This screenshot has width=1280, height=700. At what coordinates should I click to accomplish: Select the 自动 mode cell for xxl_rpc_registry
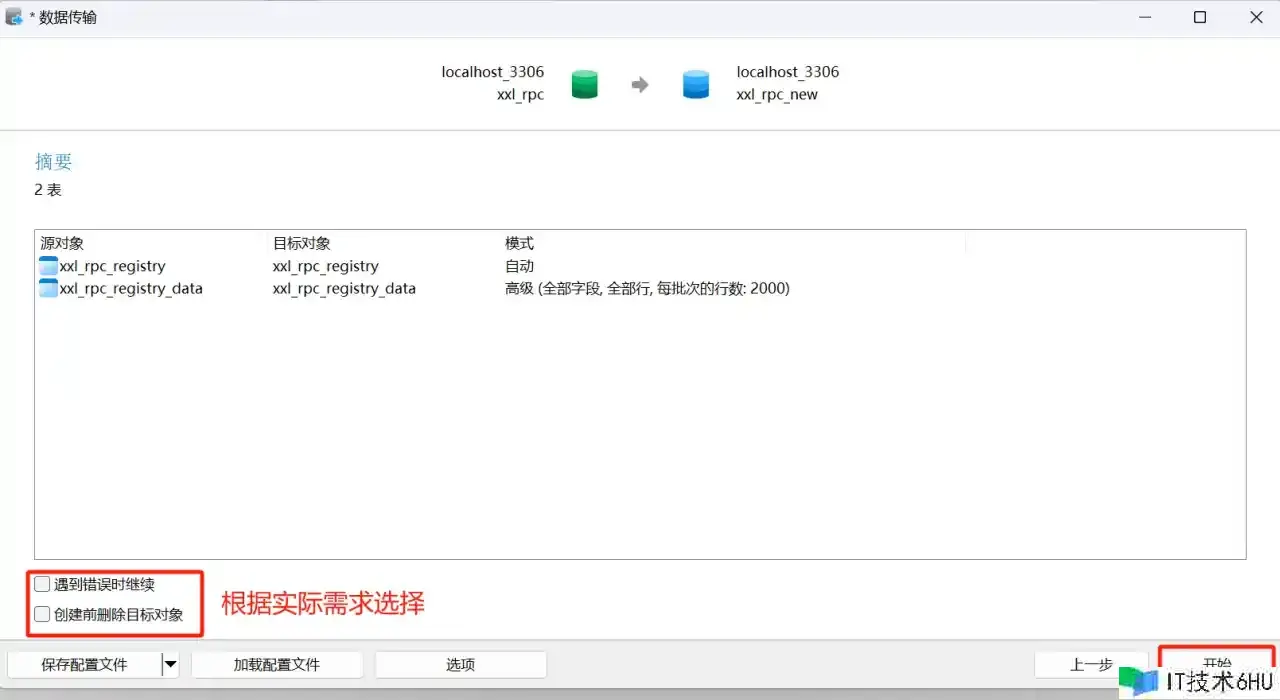[519, 266]
